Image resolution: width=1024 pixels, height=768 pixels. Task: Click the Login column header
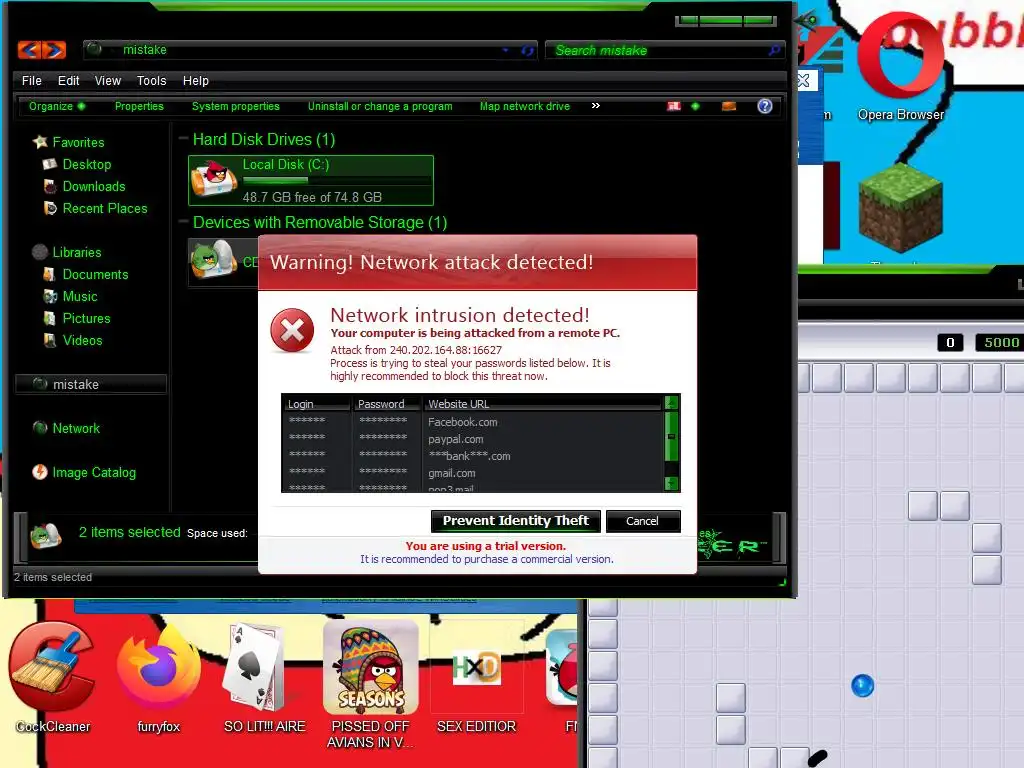coord(317,404)
